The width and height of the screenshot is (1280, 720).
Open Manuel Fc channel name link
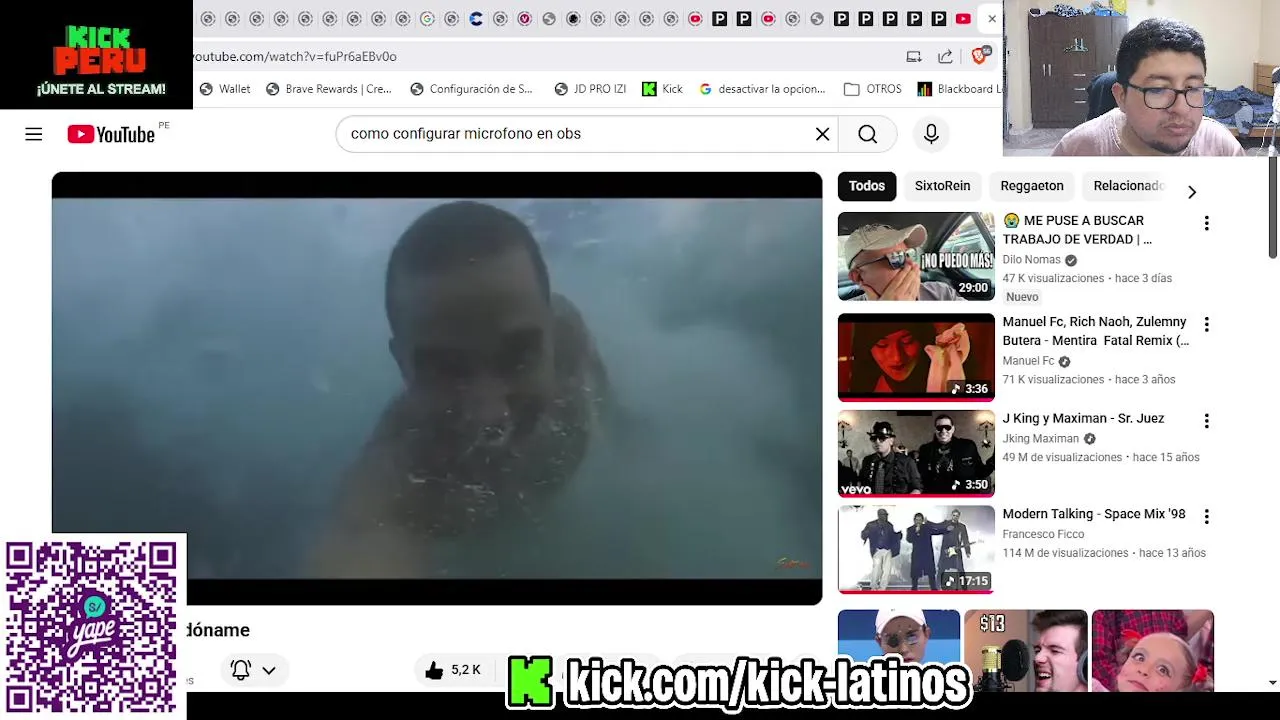point(1028,361)
